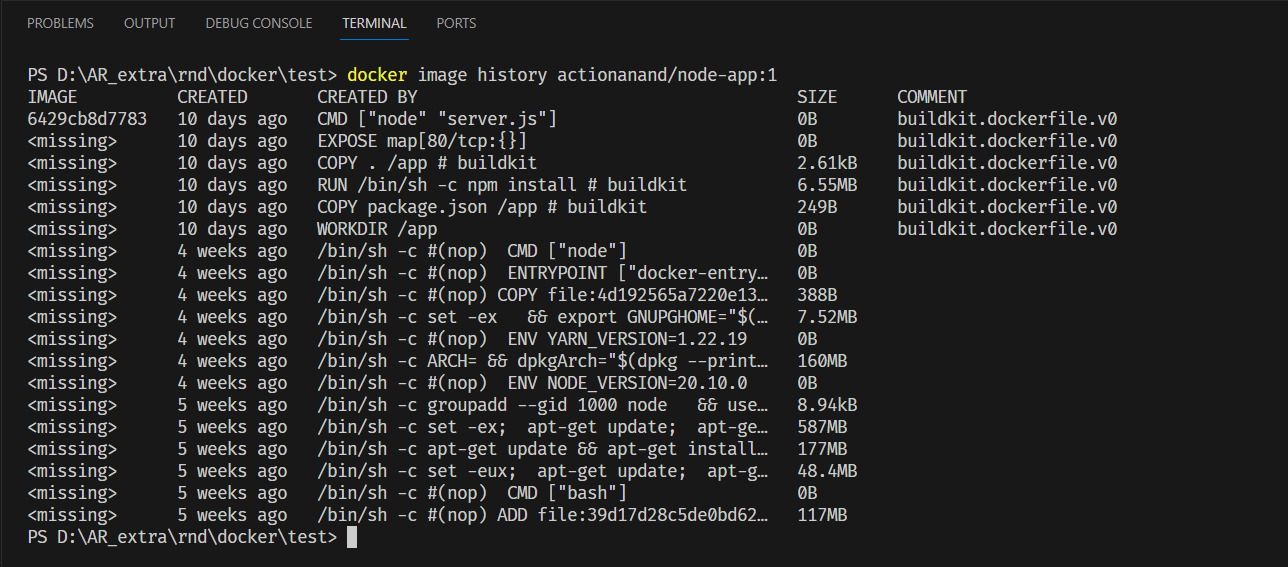Click the image ID 6429cb8d7783
Screen dimensions: 1288x567
click(87, 119)
